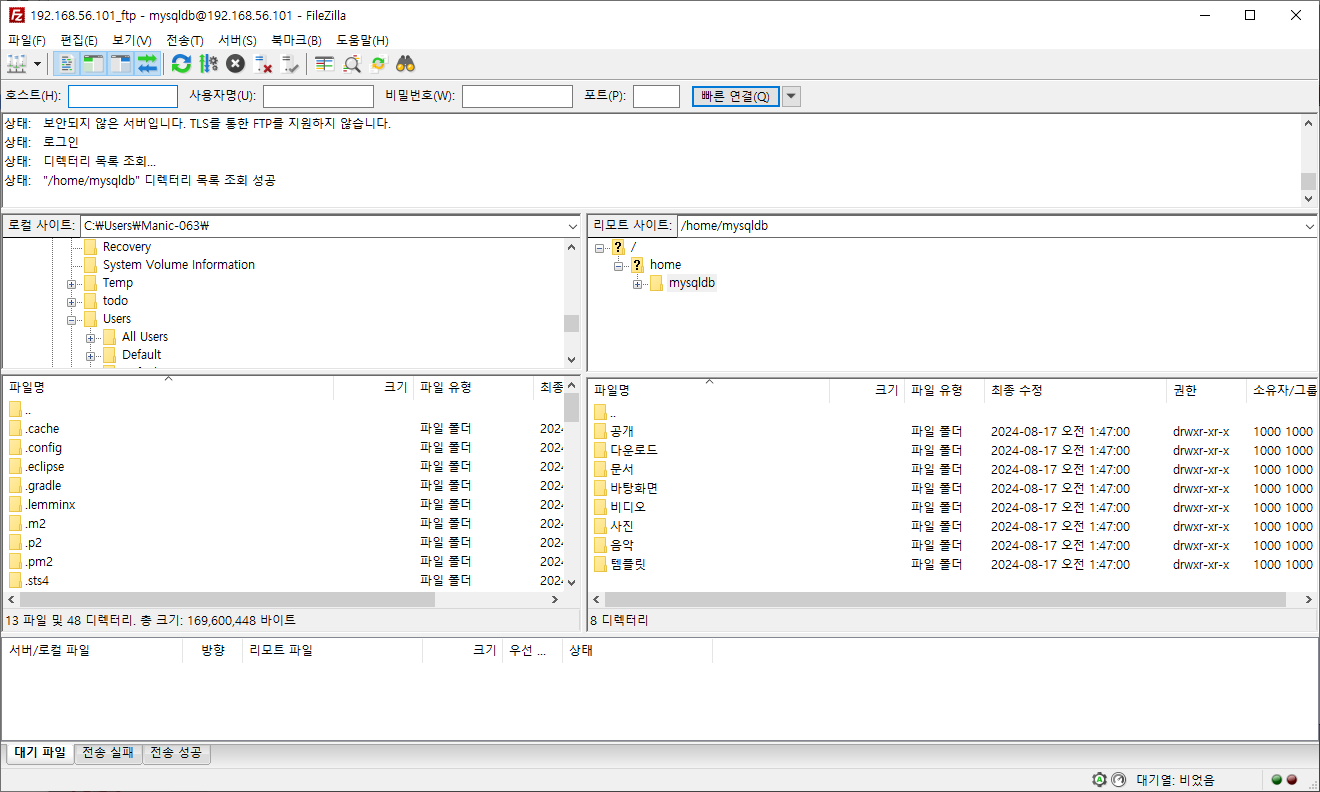This screenshot has width=1320, height=792.
Task: Open the 보기(V) menu
Action: [132, 41]
